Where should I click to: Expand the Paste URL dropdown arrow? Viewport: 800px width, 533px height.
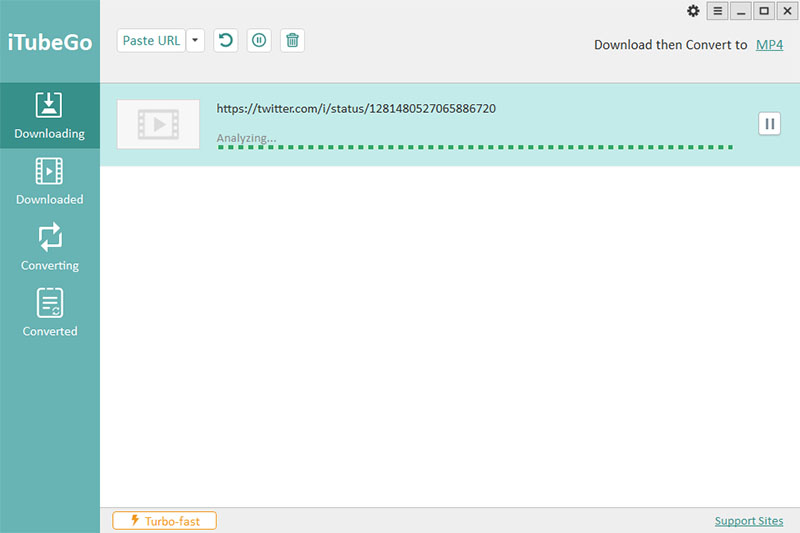pyautogui.click(x=195, y=40)
